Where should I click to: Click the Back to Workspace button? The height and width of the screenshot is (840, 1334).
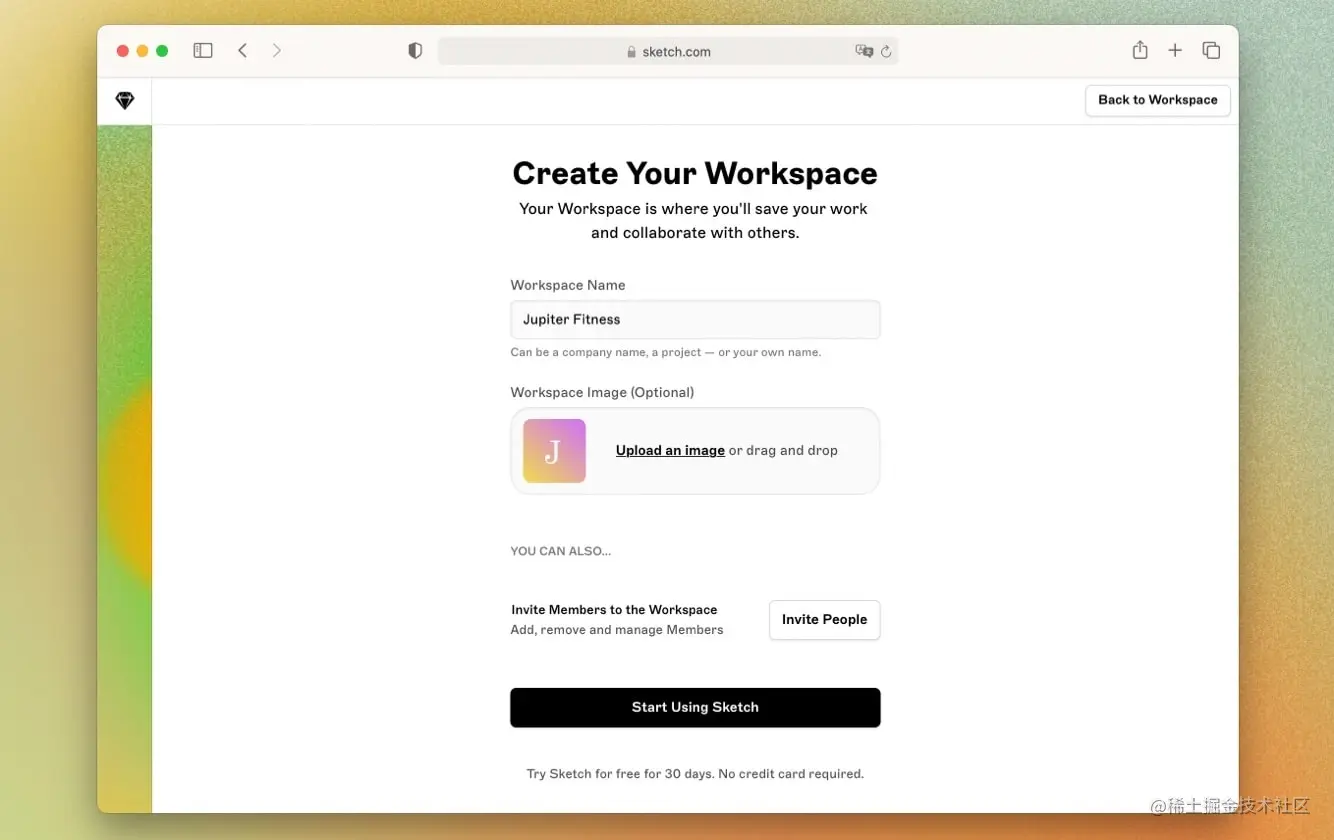pyautogui.click(x=1158, y=100)
